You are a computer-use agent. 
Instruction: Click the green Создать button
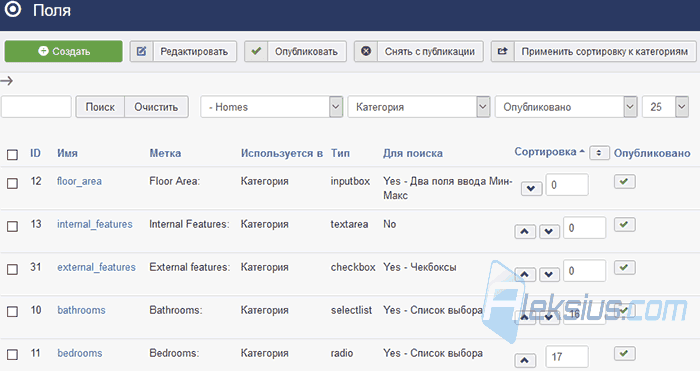(x=63, y=51)
